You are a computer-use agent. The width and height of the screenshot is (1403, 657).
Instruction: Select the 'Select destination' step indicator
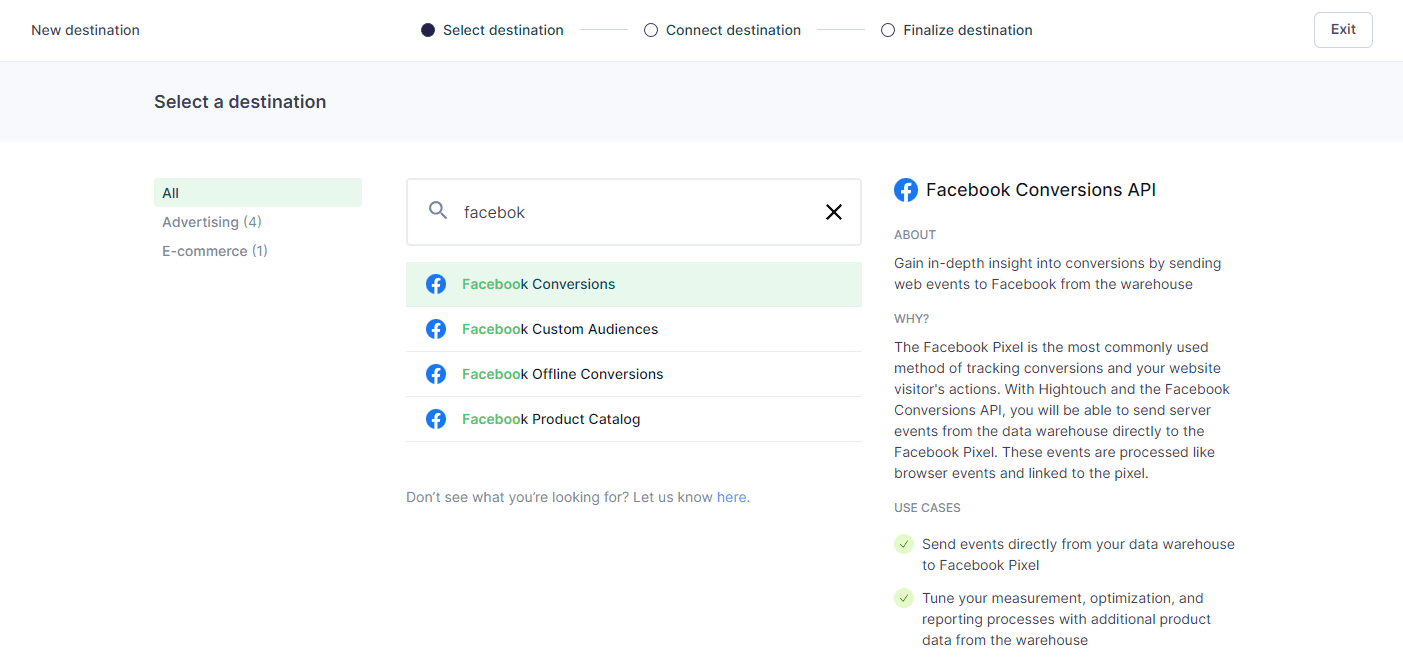(x=492, y=30)
